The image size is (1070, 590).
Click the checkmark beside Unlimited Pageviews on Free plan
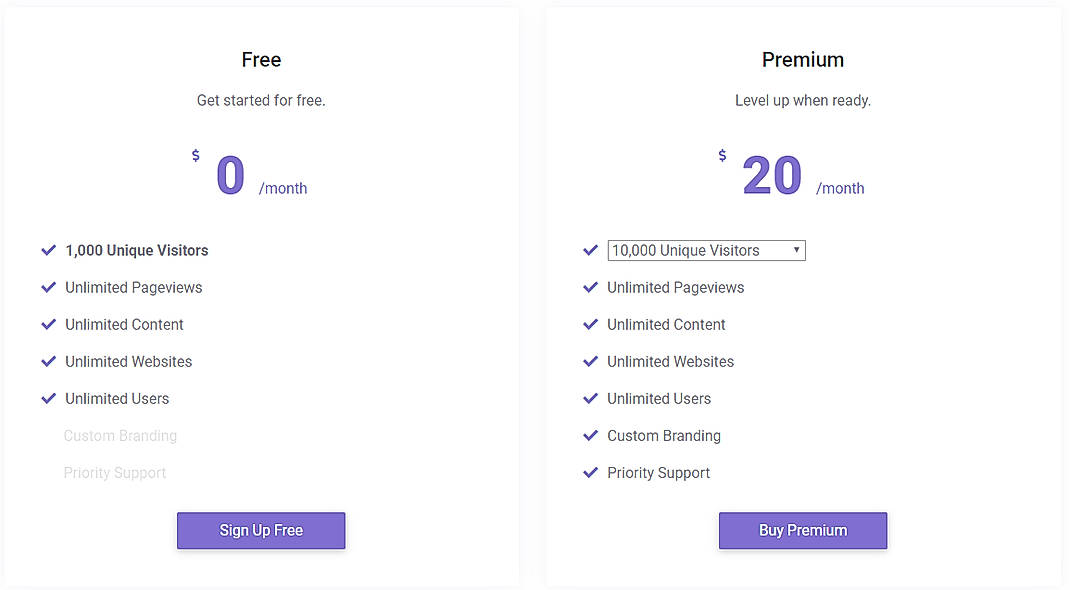[x=49, y=287]
